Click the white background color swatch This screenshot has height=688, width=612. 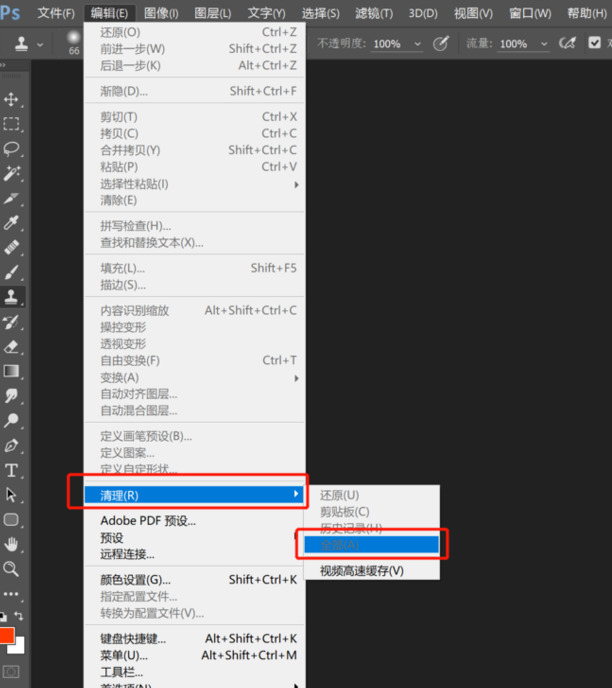click(x=18, y=647)
